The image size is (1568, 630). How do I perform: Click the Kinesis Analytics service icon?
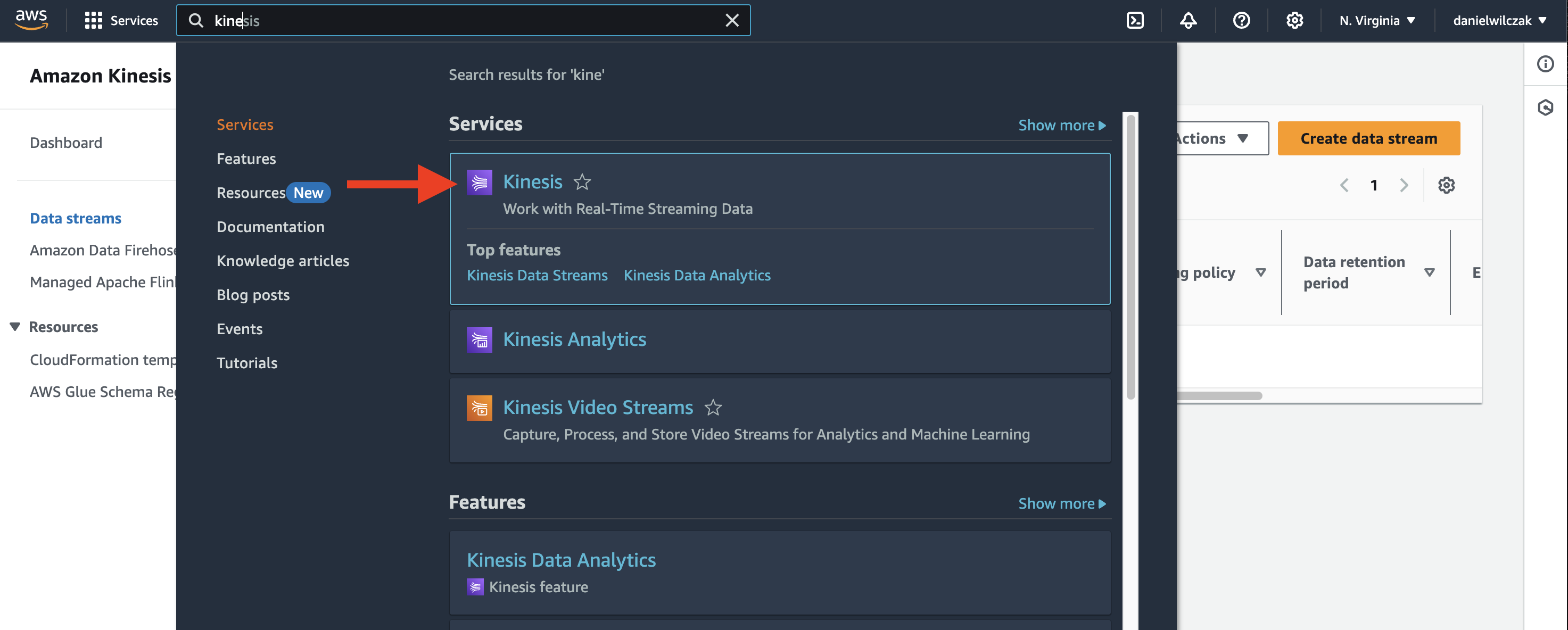479,339
